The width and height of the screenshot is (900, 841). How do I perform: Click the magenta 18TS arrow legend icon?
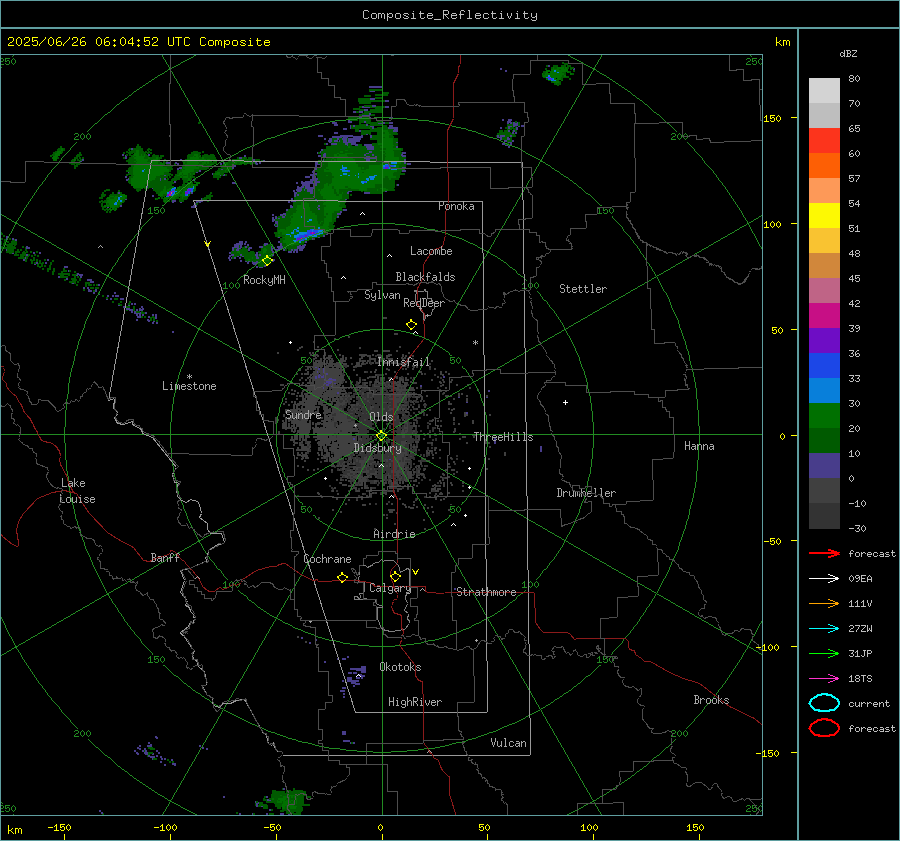point(824,679)
